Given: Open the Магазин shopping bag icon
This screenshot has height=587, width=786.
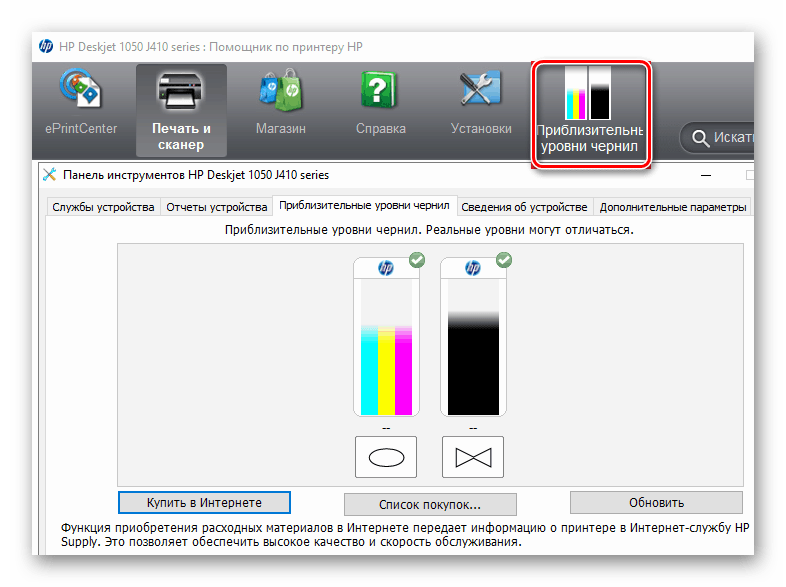Looking at the screenshot, I should pos(280,93).
